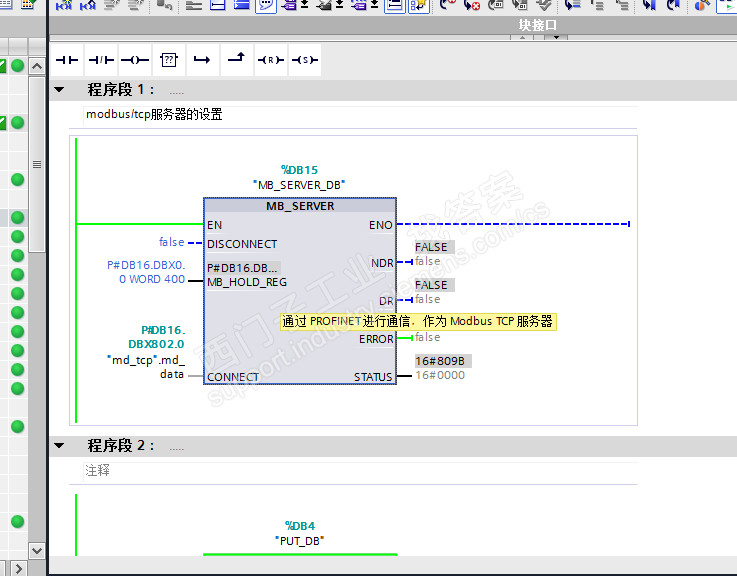737x576 pixels.
Task: Insert an empty box instruction
Action: point(169,60)
